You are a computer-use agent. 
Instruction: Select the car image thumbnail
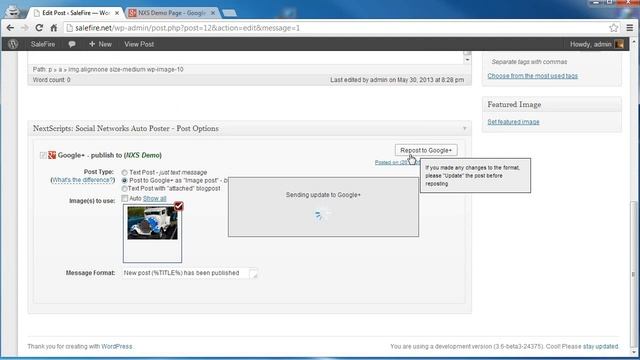[152, 223]
